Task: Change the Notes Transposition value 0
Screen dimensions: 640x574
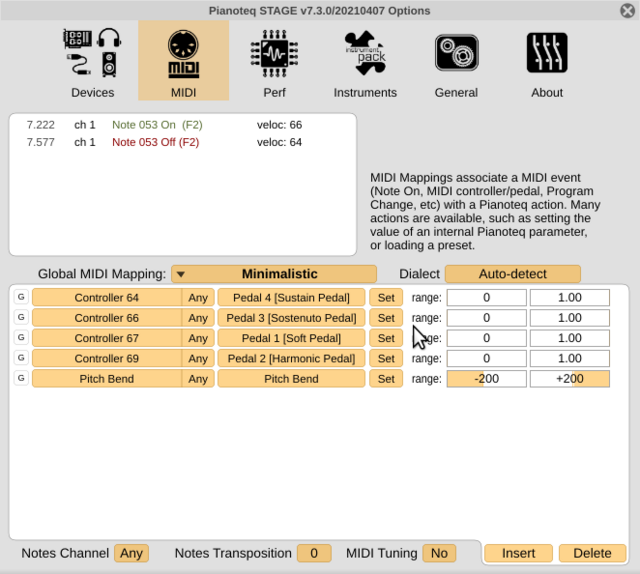Action: coord(314,553)
